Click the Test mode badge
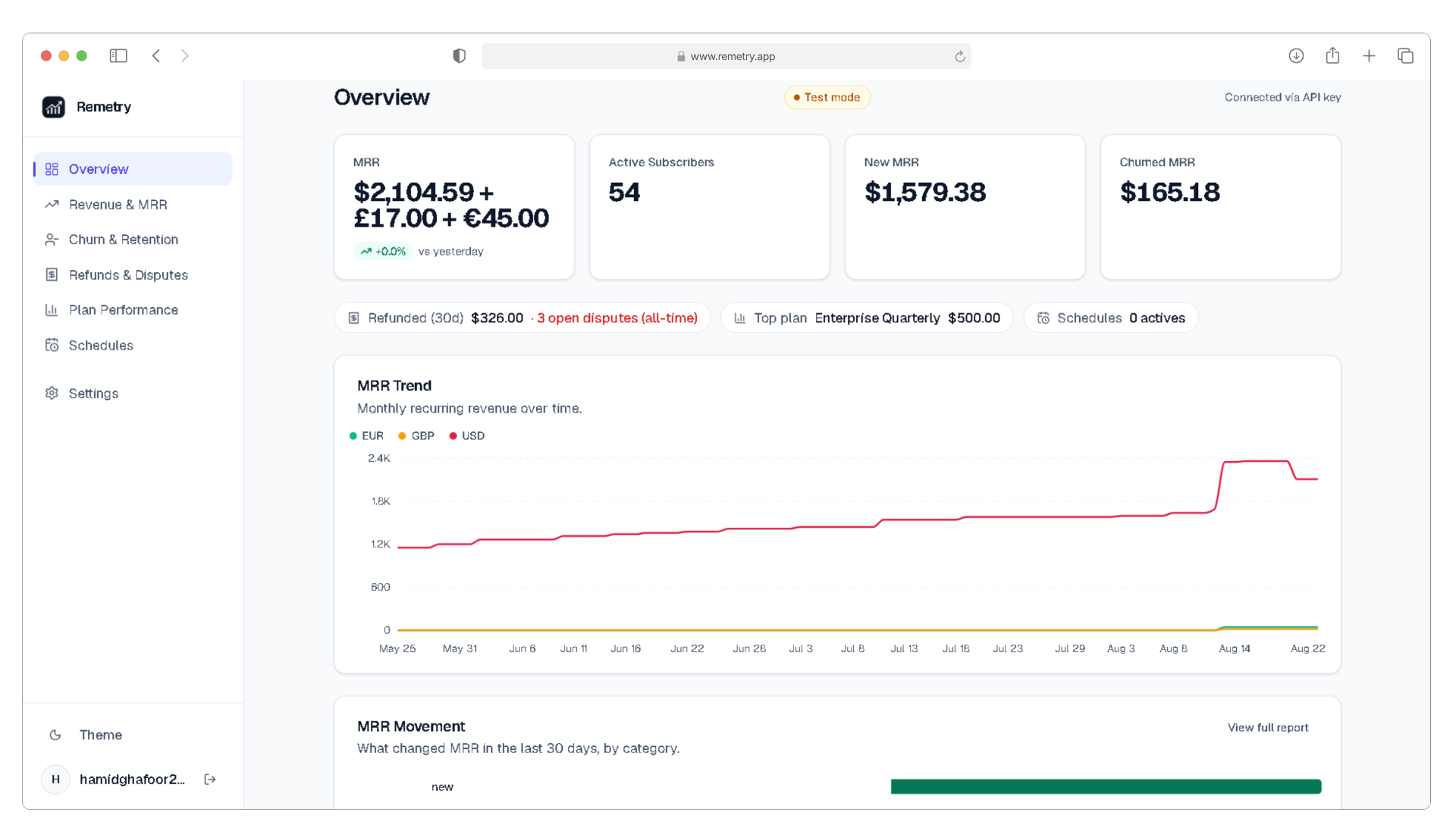The height and width of the screenshot is (819, 1456). coord(827,97)
